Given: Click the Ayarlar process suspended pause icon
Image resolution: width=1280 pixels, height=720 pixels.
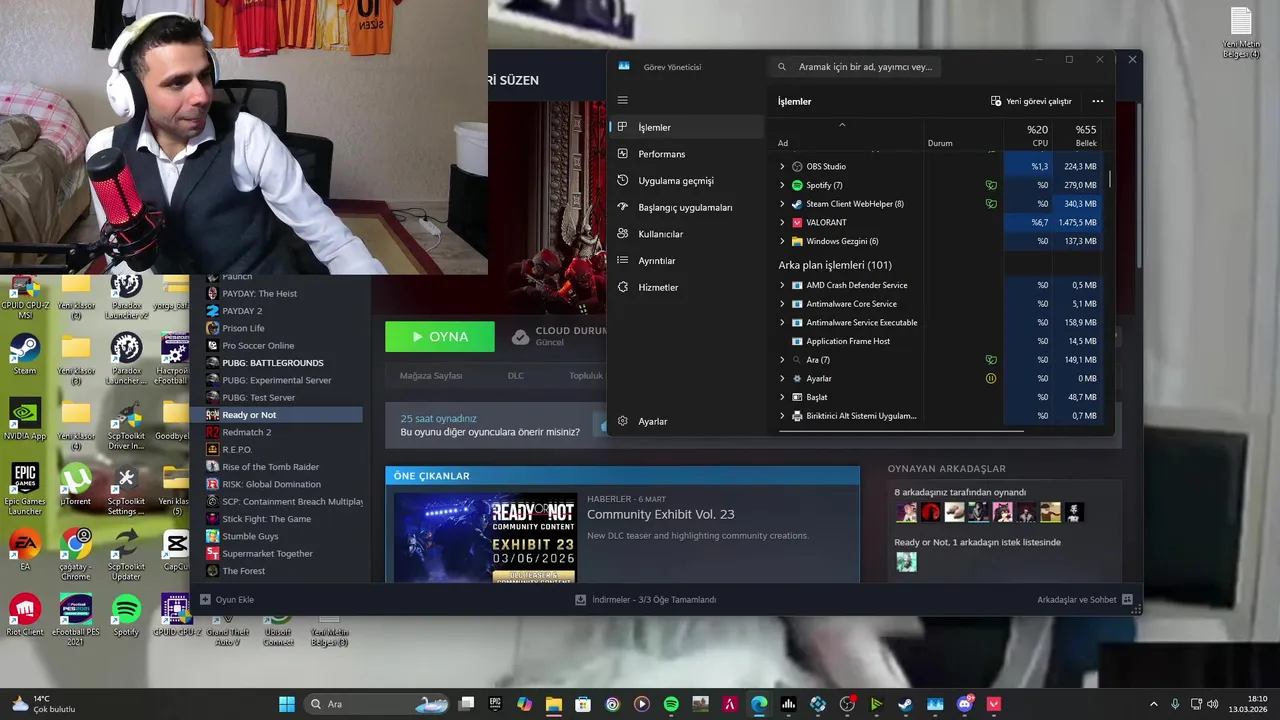Looking at the screenshot, I should (991, 378).
